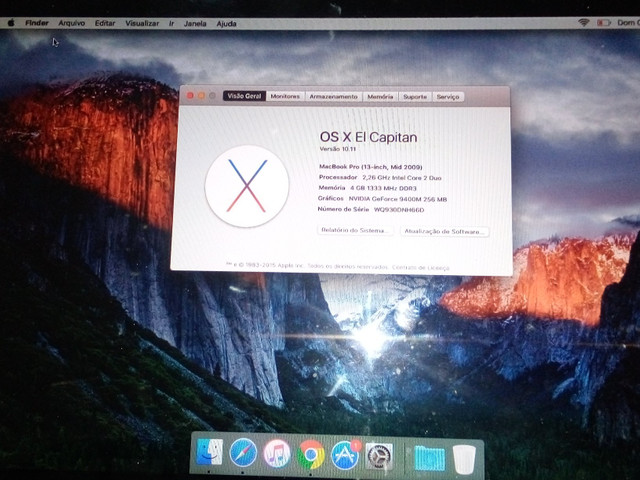Select the Visão Geral tab
Image resolution: width=640 pixels, height=480 pixels.
coord(244,96)
